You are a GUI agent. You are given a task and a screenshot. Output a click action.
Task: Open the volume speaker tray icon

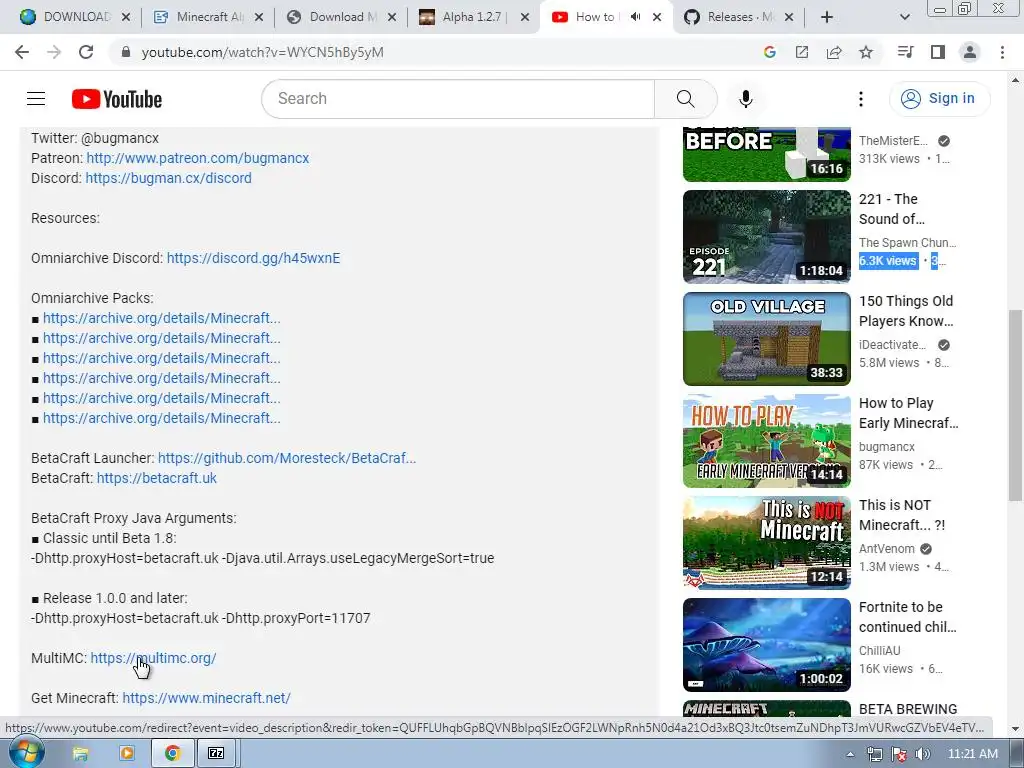(x=923, y=754)
